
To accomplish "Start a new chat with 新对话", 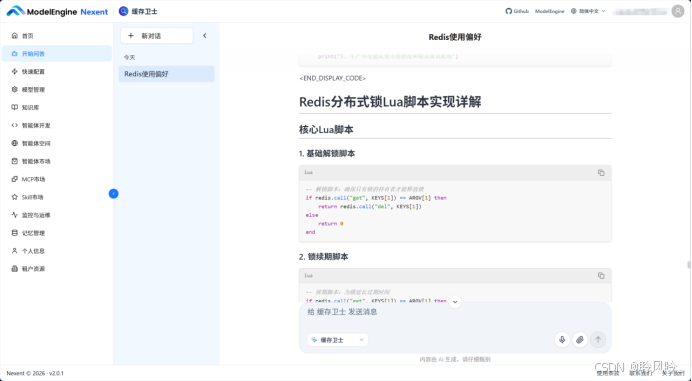I will [157, 36].
